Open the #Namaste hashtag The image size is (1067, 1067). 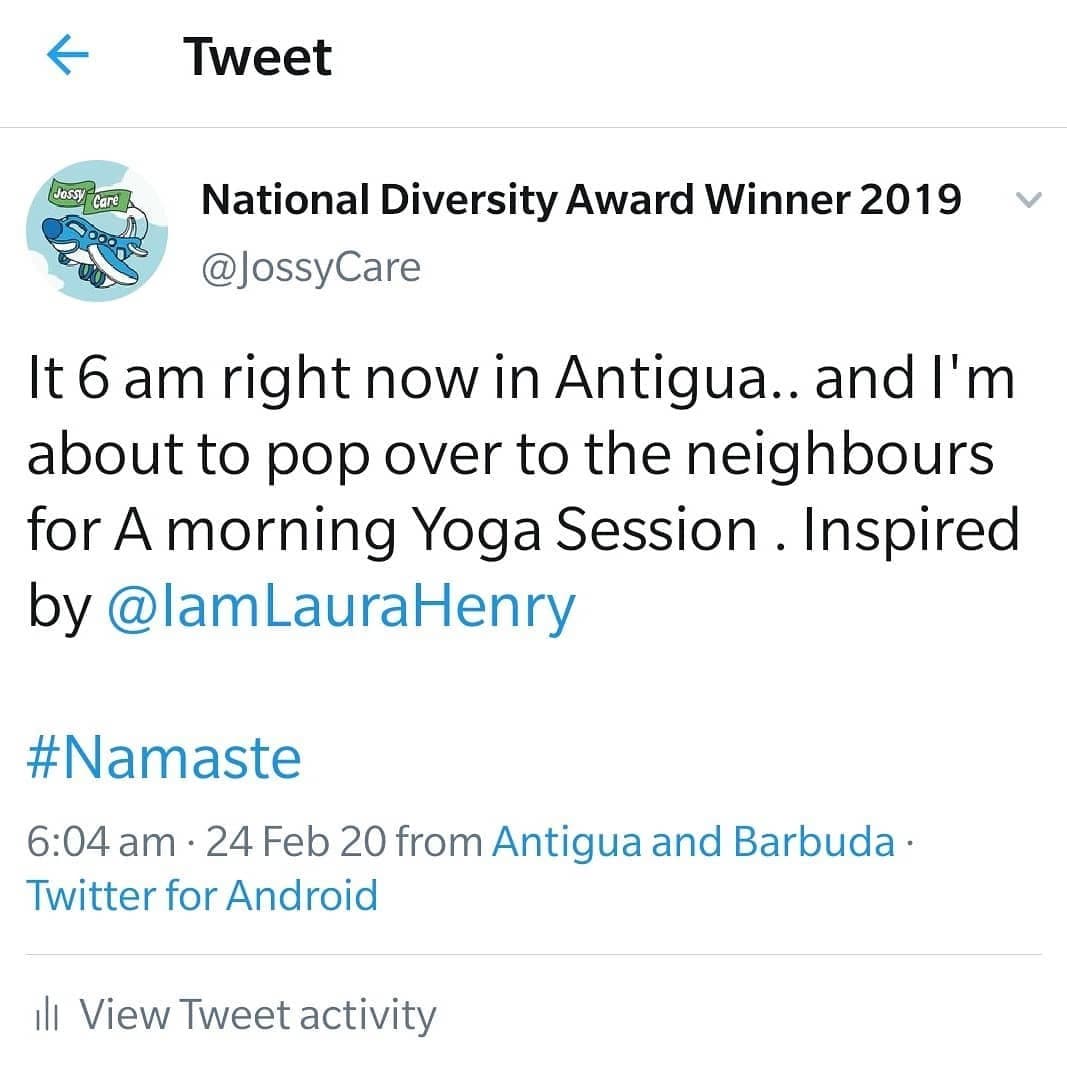(x=164, y=757)
